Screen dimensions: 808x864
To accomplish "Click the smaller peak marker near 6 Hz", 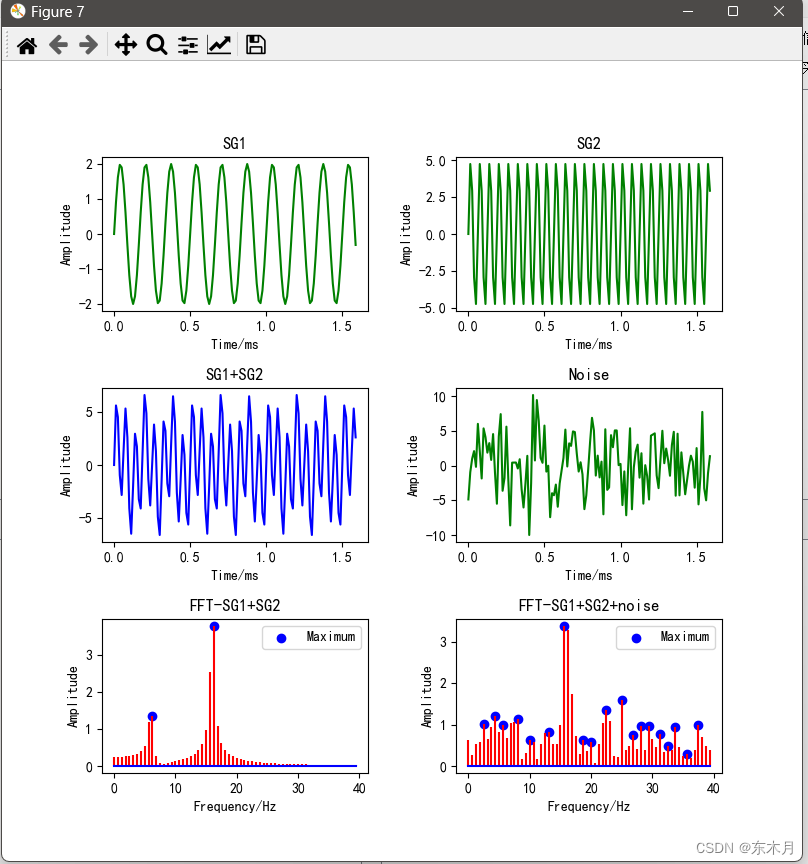I will pyautogui.click(x=153, y=716).
